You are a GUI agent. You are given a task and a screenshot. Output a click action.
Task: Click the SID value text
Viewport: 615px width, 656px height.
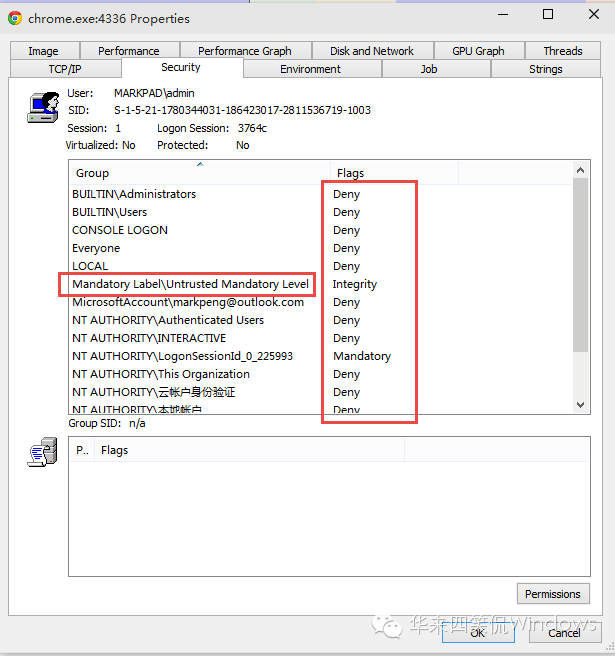click(x=242, y=110)
